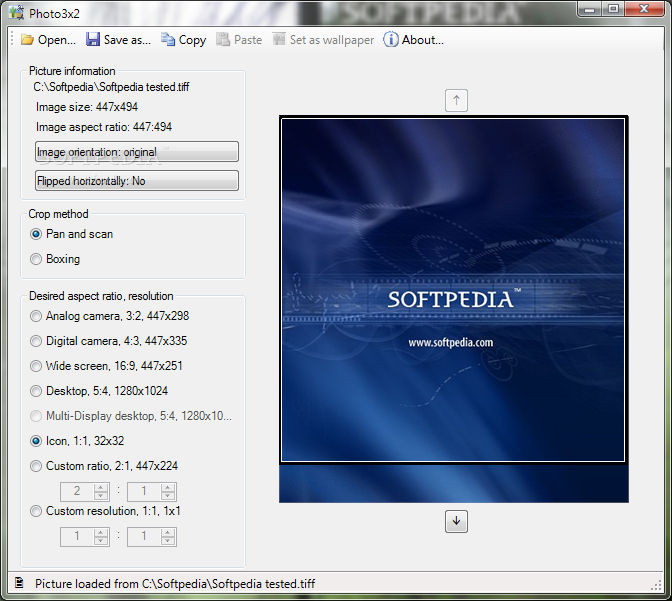672x601 pixels.
Task: Click the Paste toolbar label
Action: point(248,40)
